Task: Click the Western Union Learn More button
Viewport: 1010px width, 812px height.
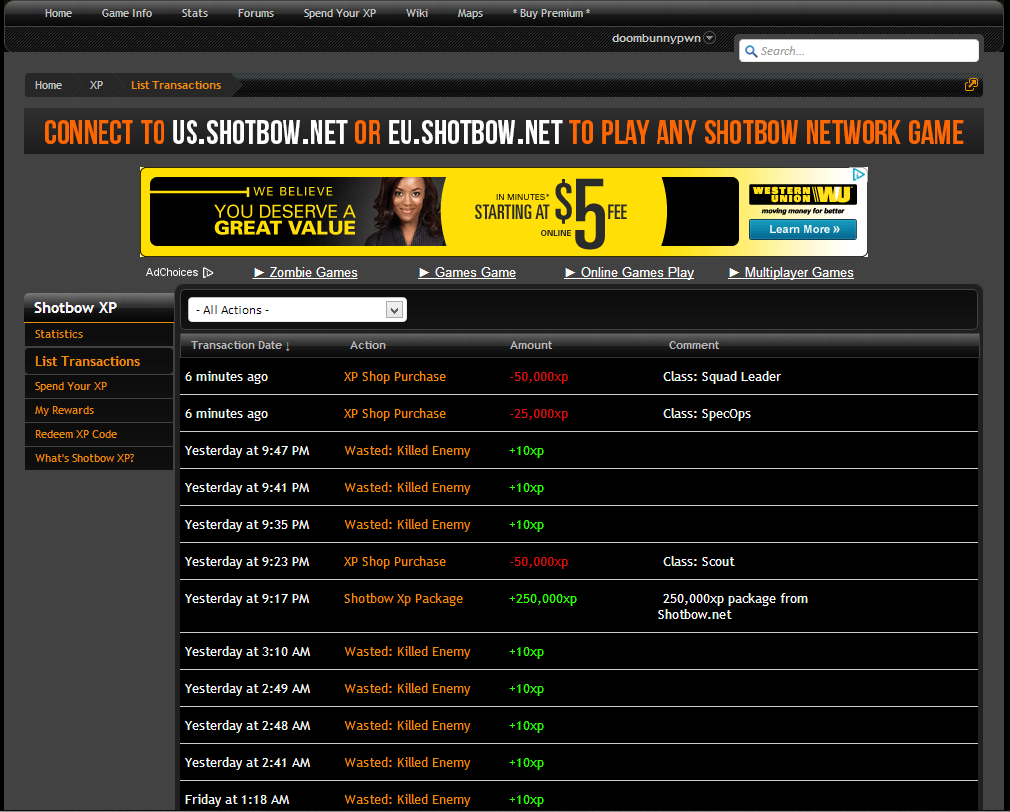Action: [x=803, y=229]
